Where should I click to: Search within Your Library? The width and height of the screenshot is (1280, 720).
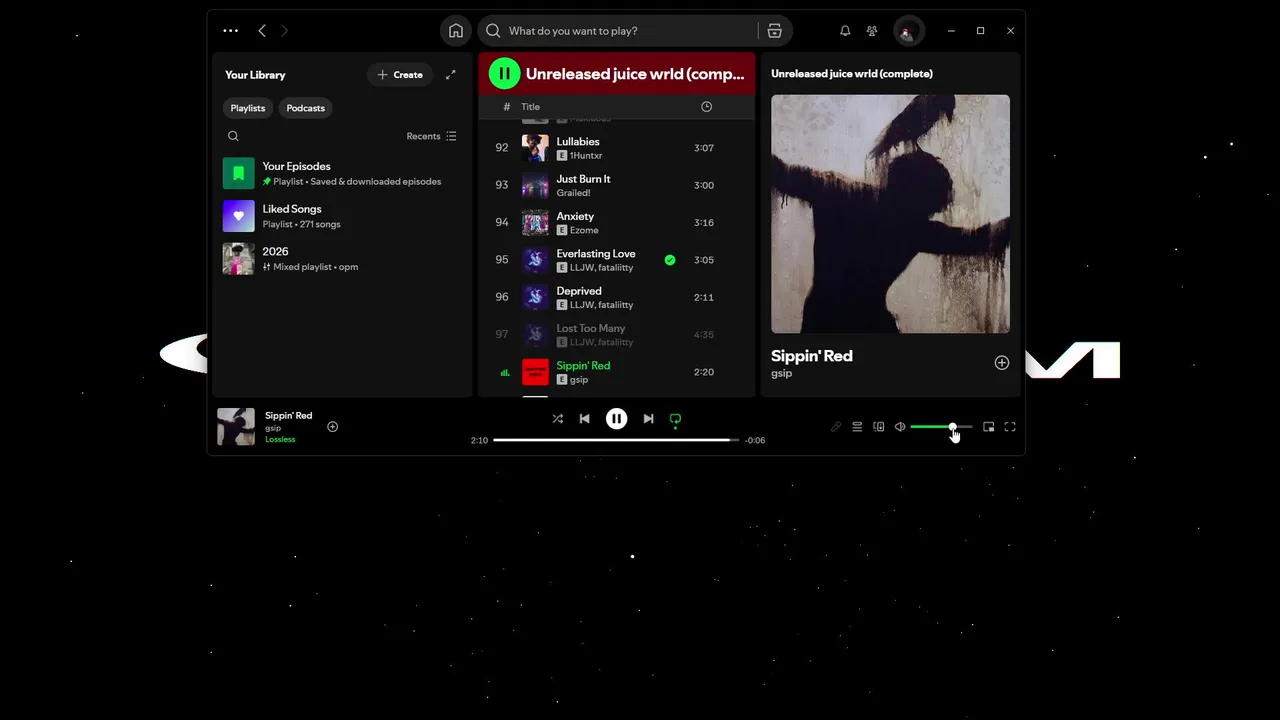coord(233,136)
